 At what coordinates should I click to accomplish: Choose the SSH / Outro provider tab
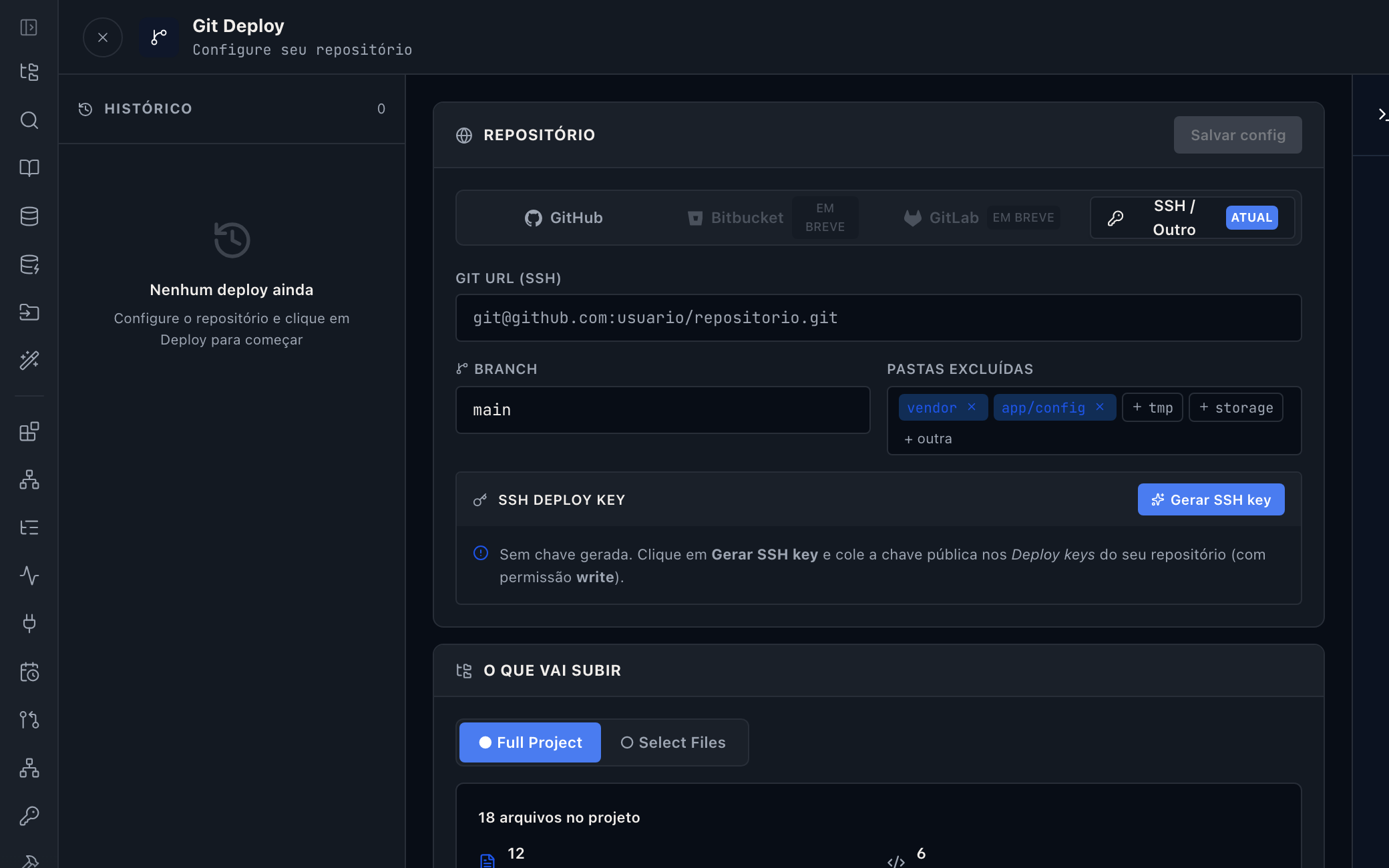(x=1193, y=218)
